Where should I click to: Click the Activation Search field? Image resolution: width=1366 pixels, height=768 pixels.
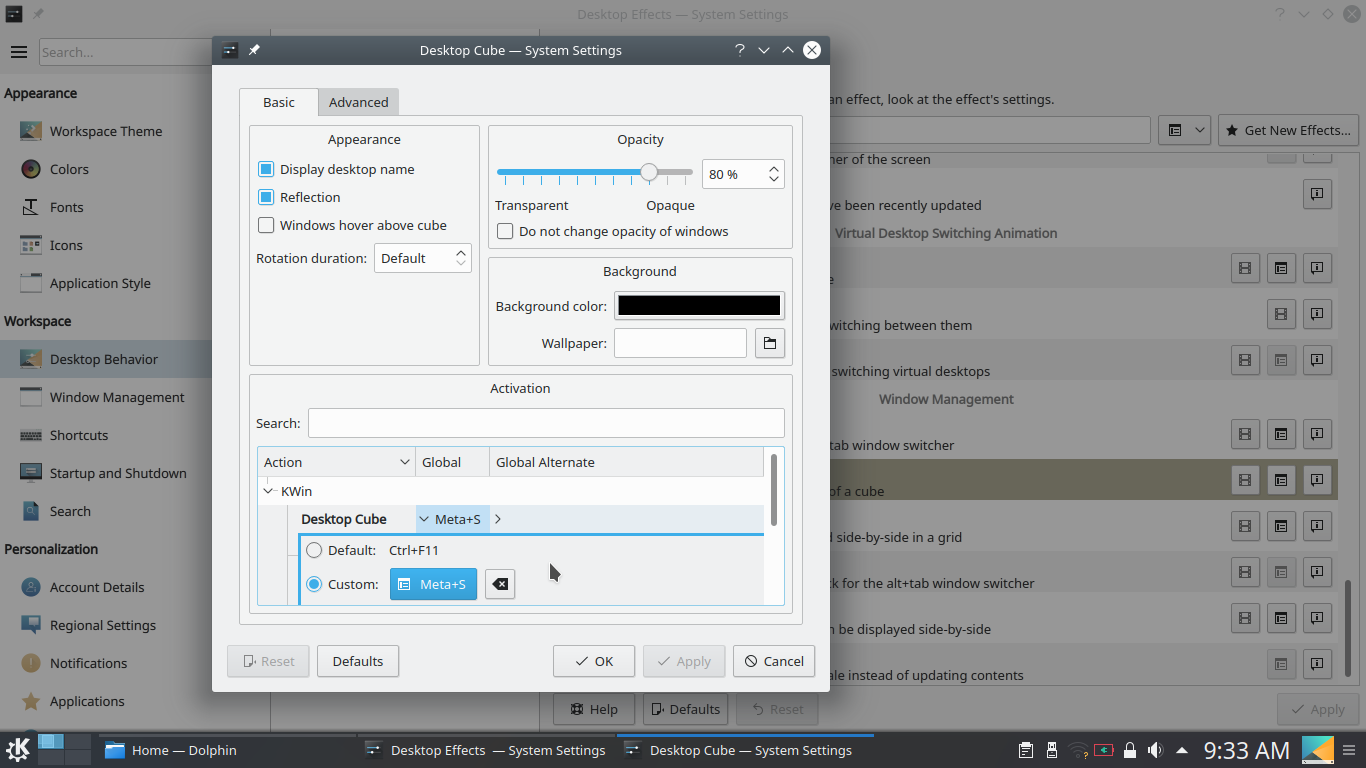click(x=546, y=423)
